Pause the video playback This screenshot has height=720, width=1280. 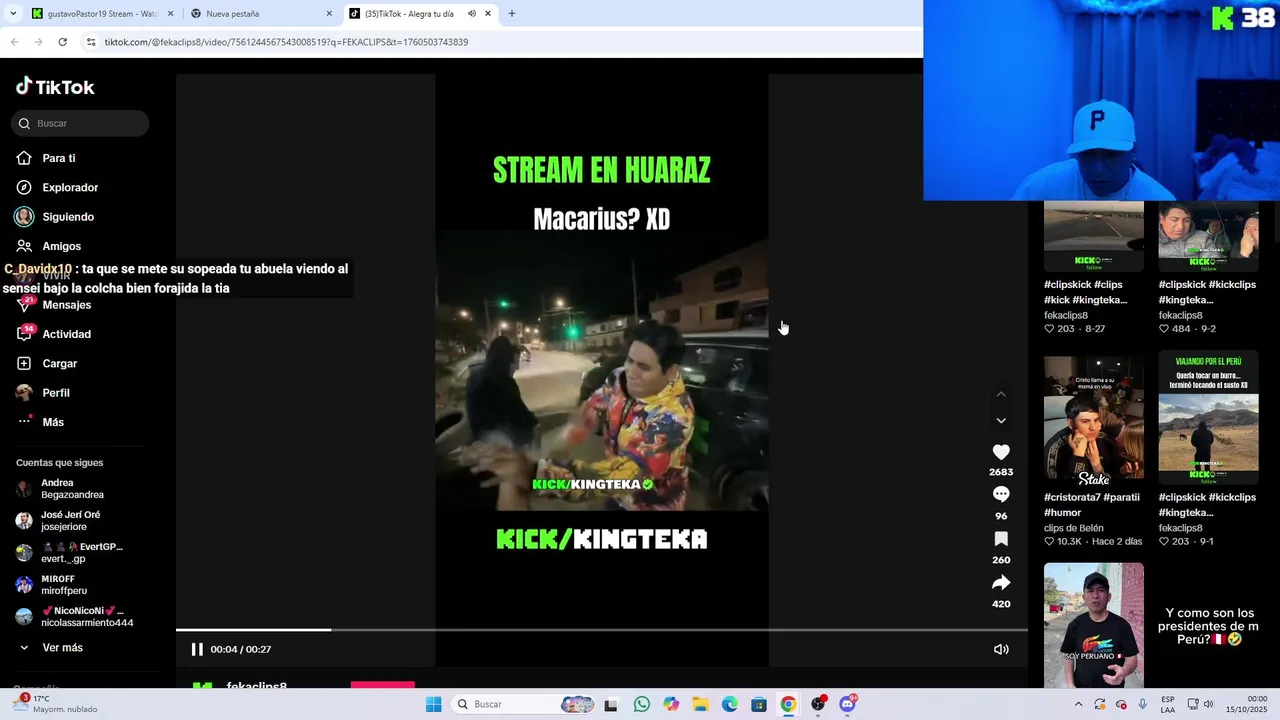coord(197,649)
